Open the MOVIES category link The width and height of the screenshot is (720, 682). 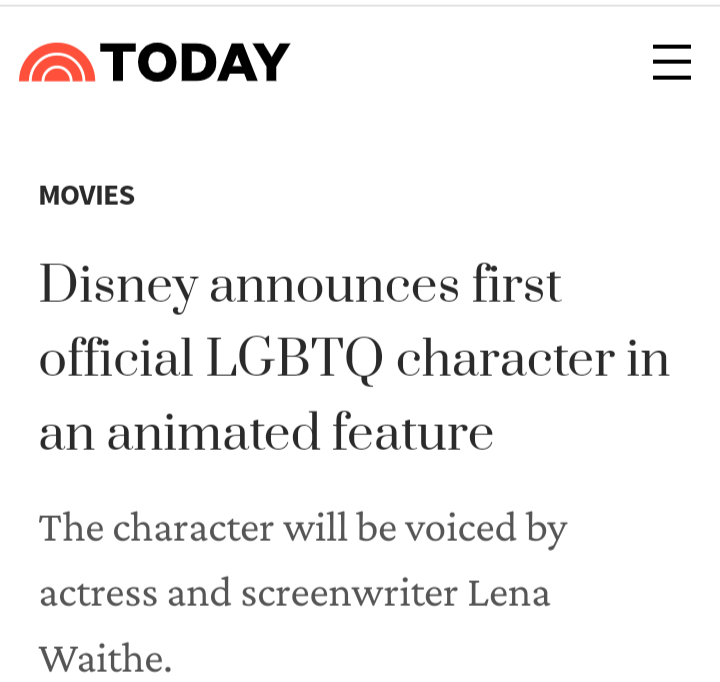pyautogui.click(x=87, y=196)
